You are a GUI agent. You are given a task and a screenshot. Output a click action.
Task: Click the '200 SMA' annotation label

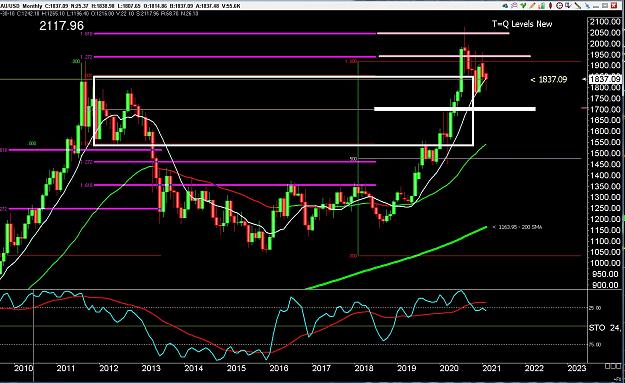point(517,227)
